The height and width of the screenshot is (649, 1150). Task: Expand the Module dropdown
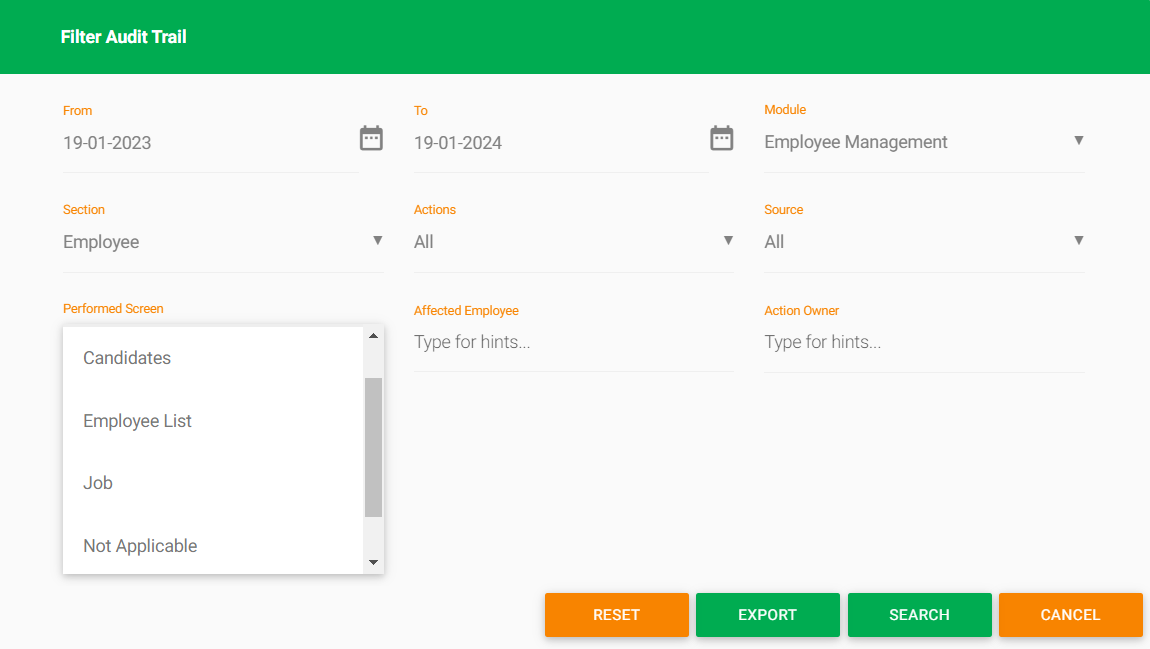[924, 142]
